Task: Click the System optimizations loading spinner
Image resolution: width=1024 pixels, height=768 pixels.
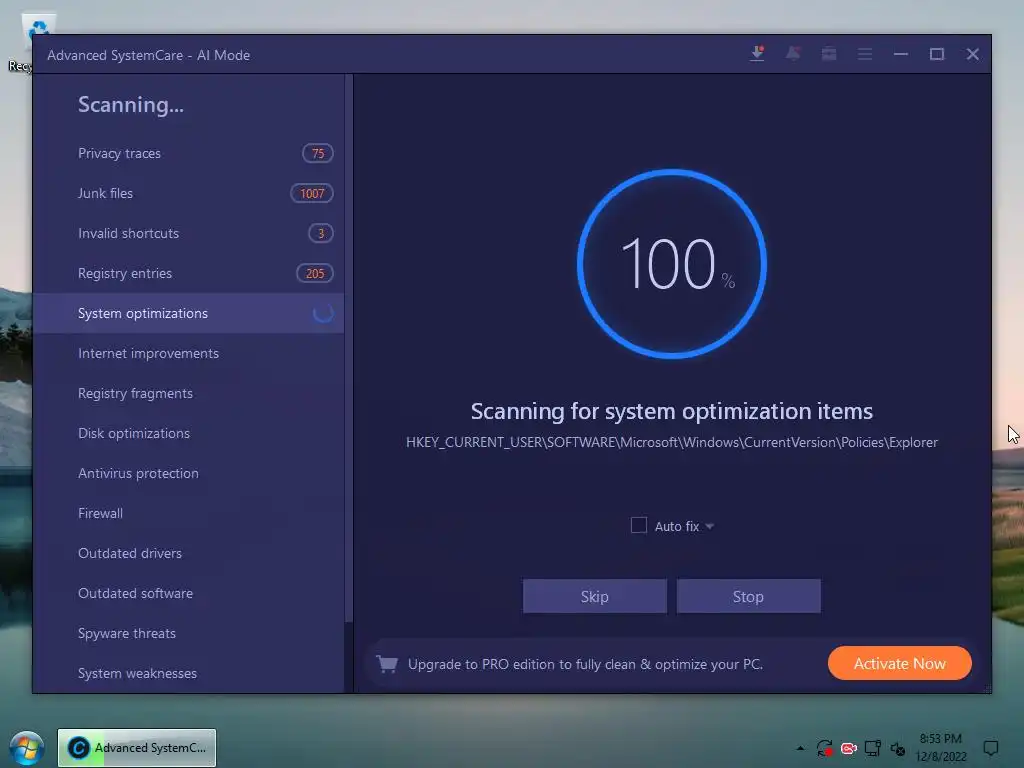Action: [x=323, y=313]
